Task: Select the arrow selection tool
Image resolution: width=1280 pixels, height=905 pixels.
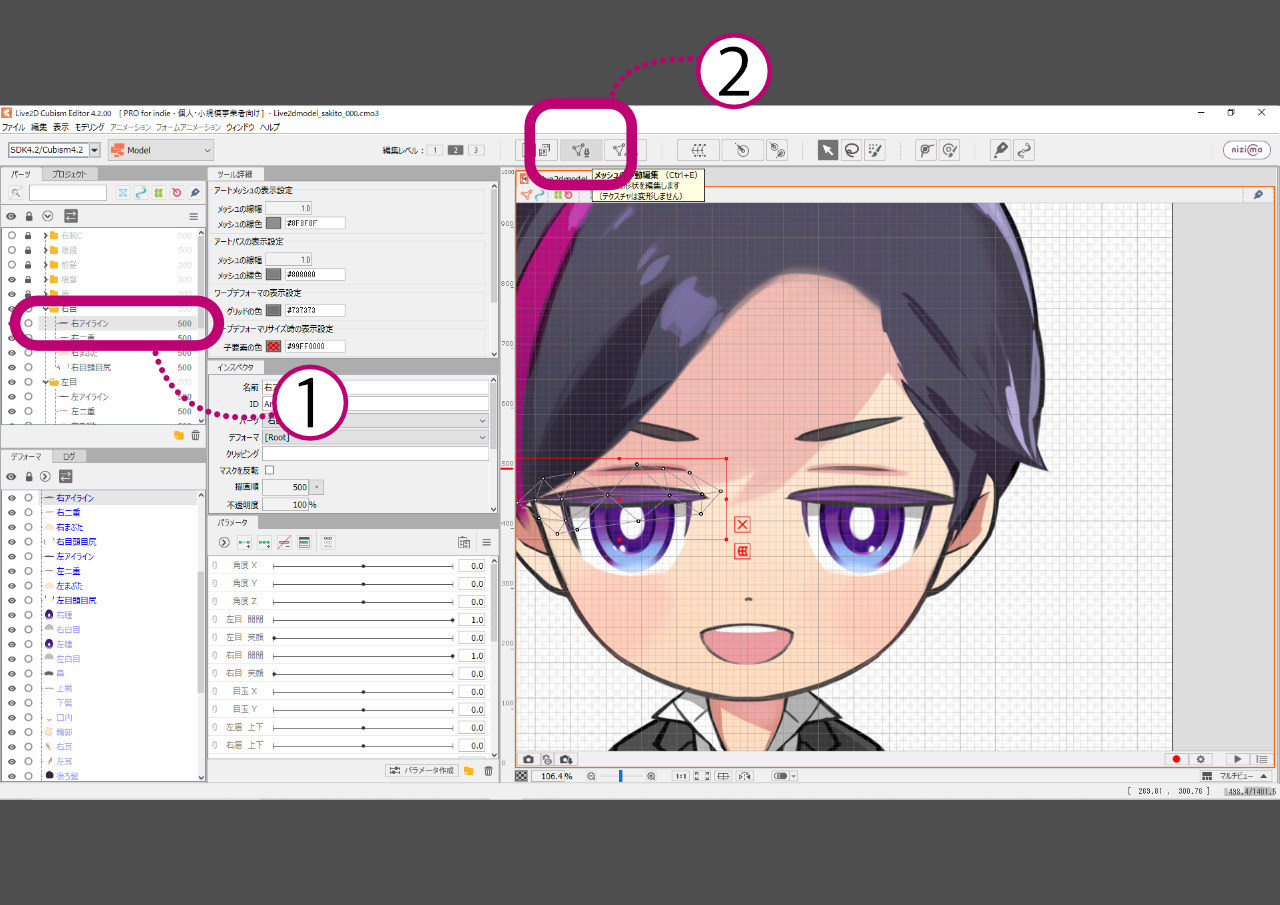Action: (827, 150)
